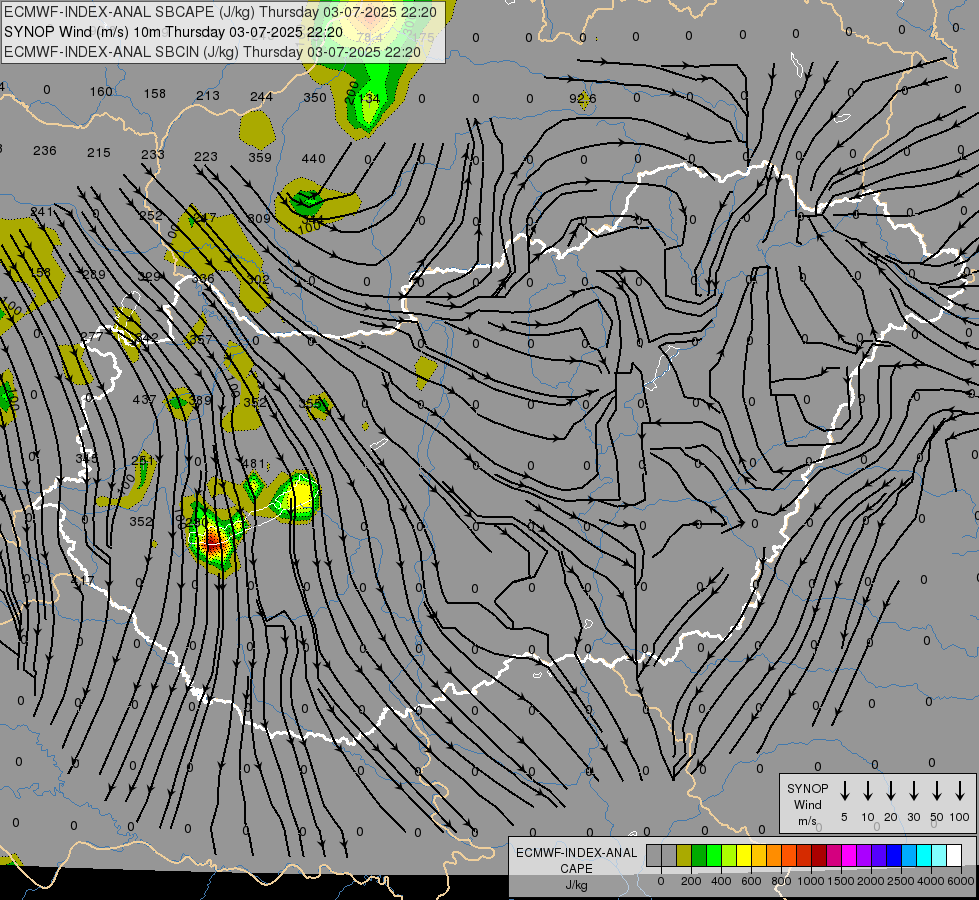This screenshot has width=979, height=900.
Task: Click the 2500 tick label in CAPE legend
Action: coord(901,881)
